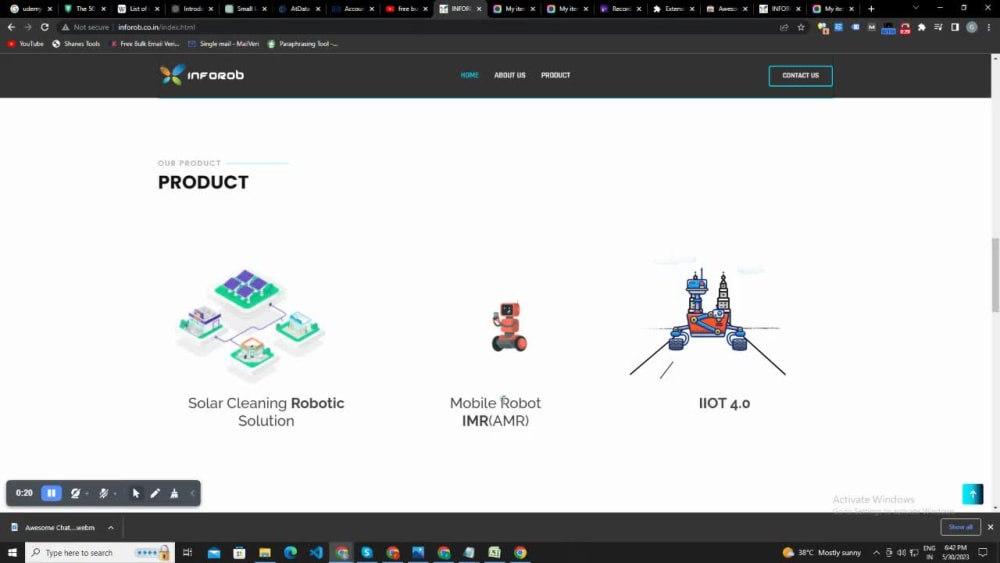Open the Windows Start menu
Image resolution: width=1000 pixels, height=563 pixels.
12,552
